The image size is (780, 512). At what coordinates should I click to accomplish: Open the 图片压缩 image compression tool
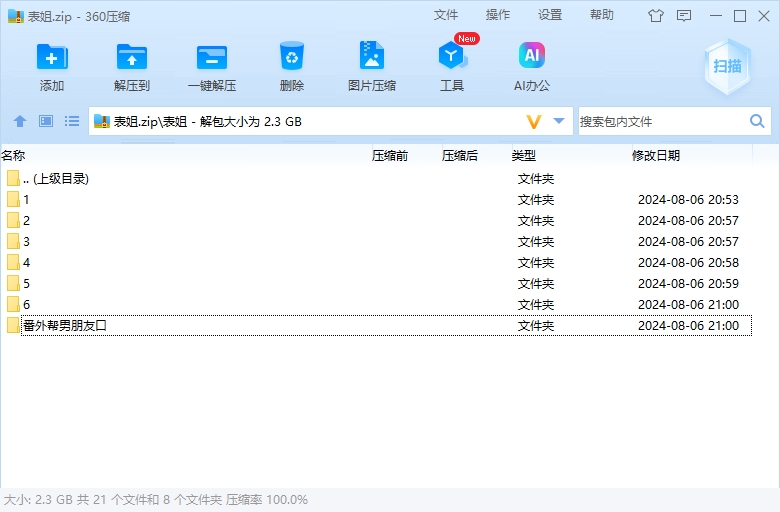pos(372,58)
